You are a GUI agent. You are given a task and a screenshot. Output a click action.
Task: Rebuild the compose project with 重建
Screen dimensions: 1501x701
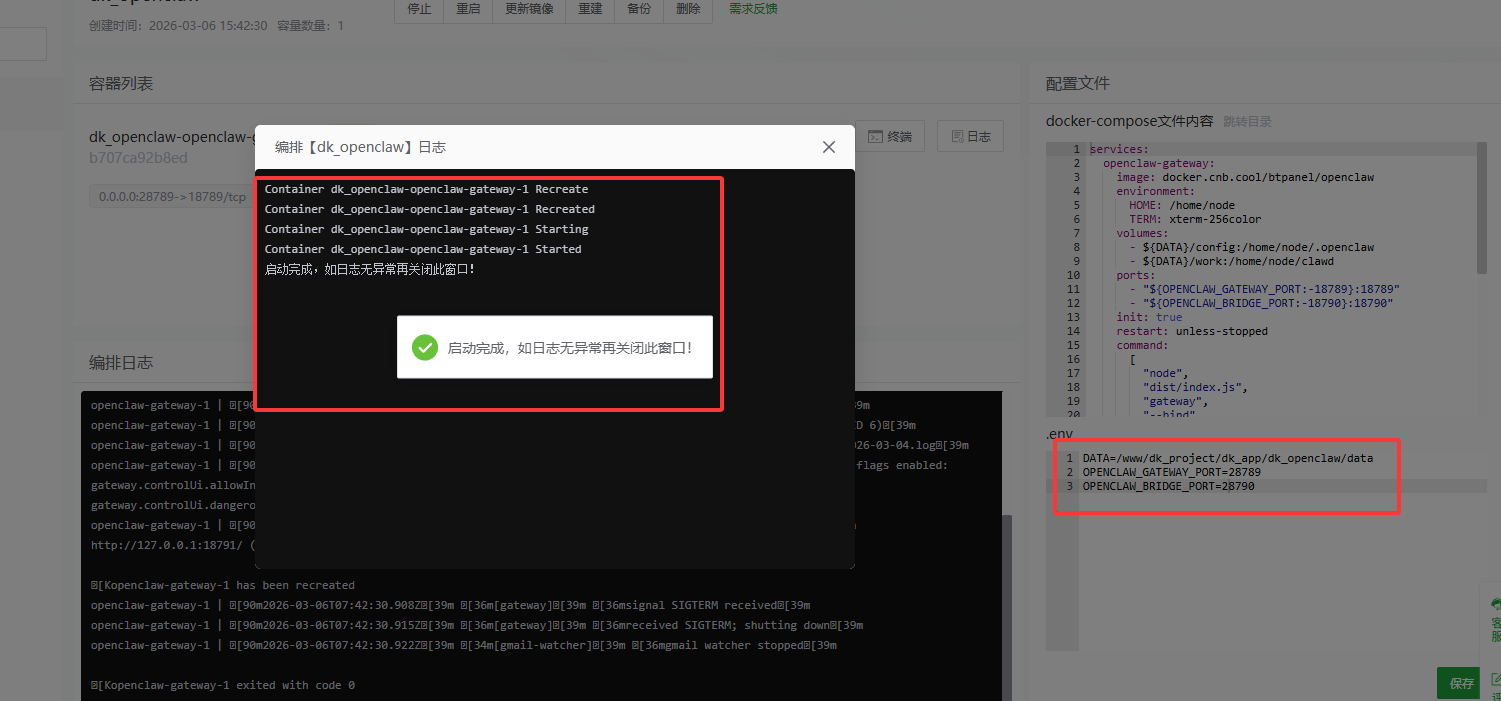(589, 9)
